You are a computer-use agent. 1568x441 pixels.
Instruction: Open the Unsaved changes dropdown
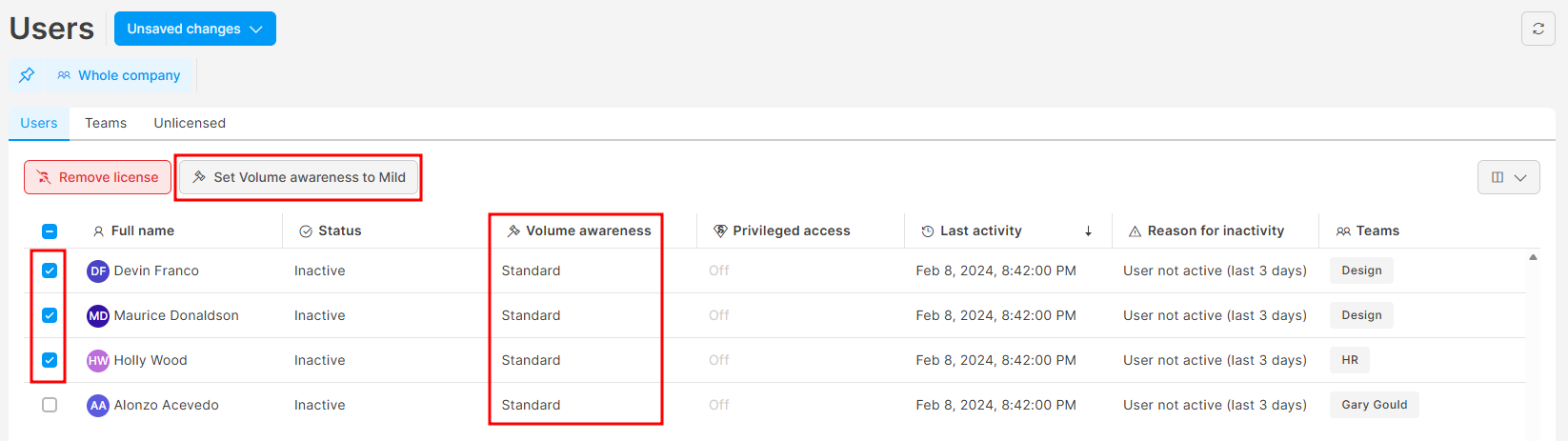(194, 29)
